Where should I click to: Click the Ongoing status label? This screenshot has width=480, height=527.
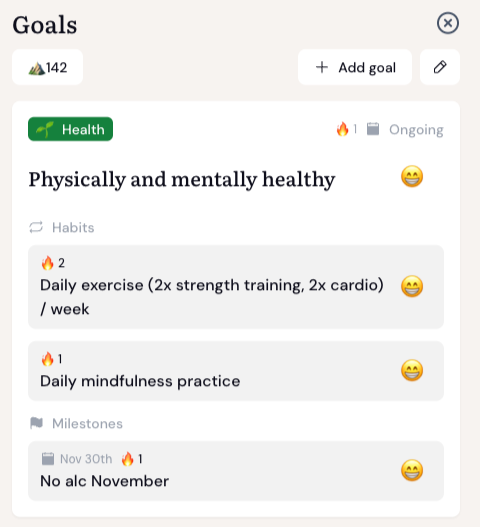(416, 130)
